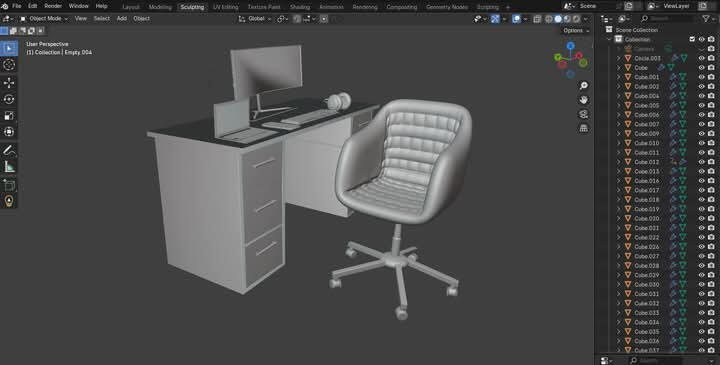Switch to the Modeling workspace tab

160,7
